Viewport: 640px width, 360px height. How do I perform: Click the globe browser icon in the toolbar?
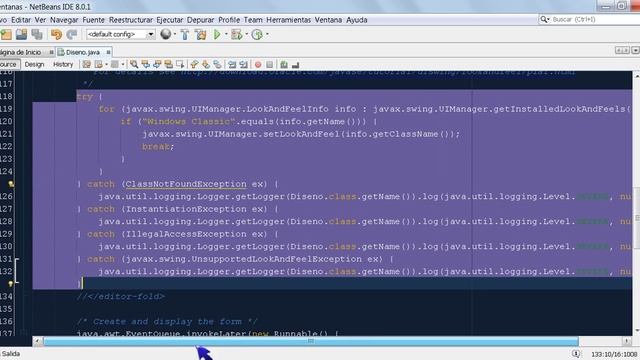point(166,34)
